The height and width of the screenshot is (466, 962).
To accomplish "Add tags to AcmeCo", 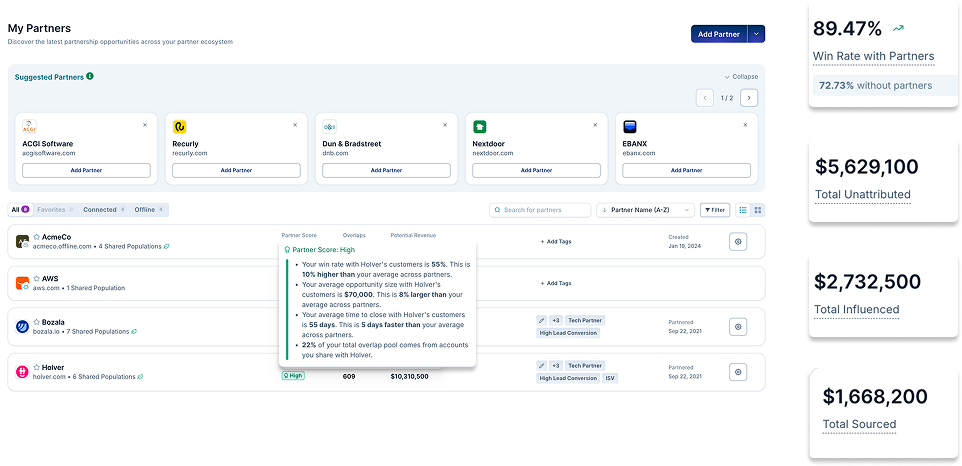I will pyautogui.click(x=555, y=242).
